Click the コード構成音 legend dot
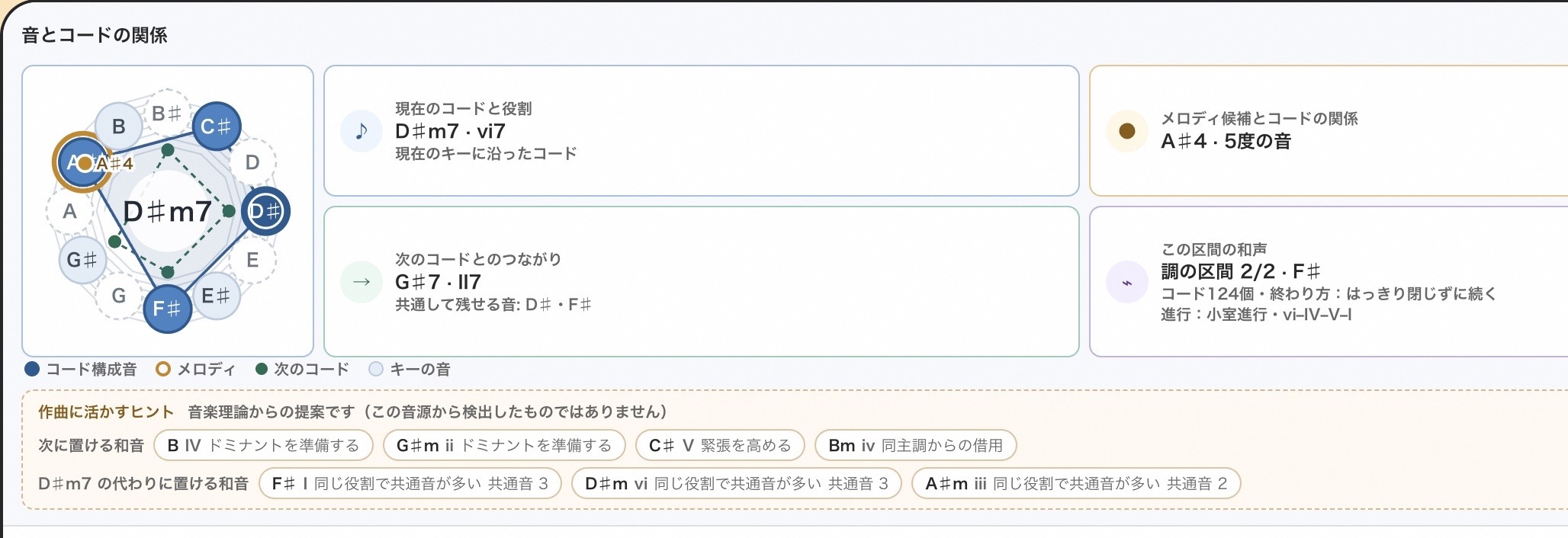The image size is (1568, 538). coord(32,369)
